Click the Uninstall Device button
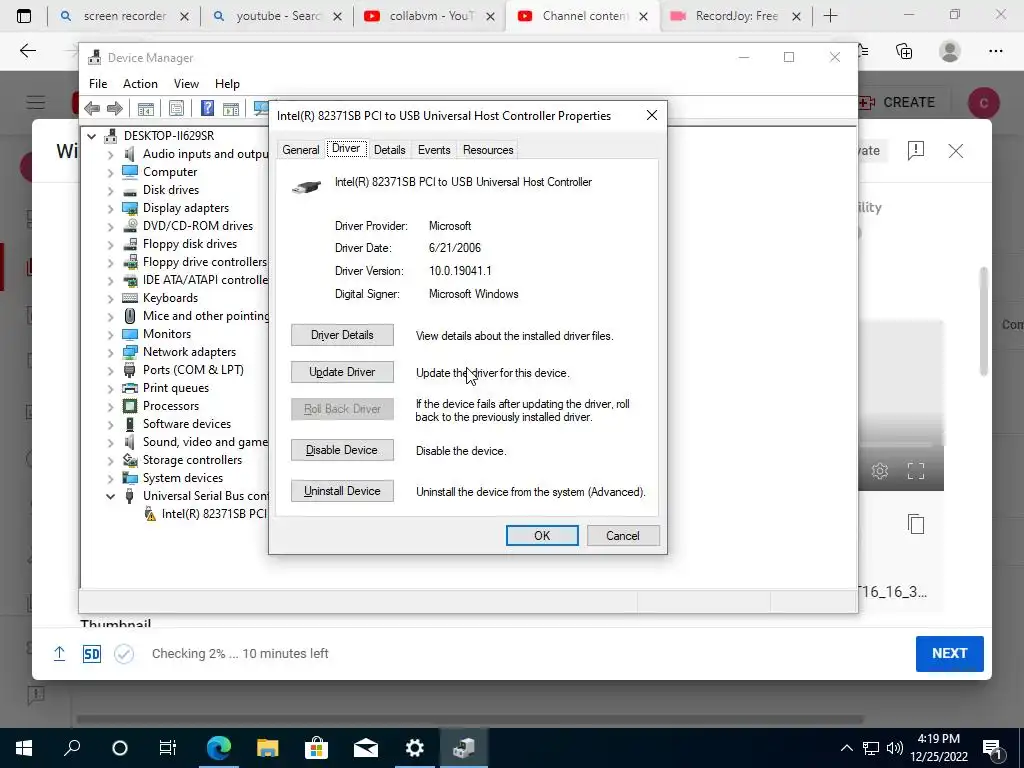The width and height of the screenshot is (1024, 768). [x=342, y=491]
